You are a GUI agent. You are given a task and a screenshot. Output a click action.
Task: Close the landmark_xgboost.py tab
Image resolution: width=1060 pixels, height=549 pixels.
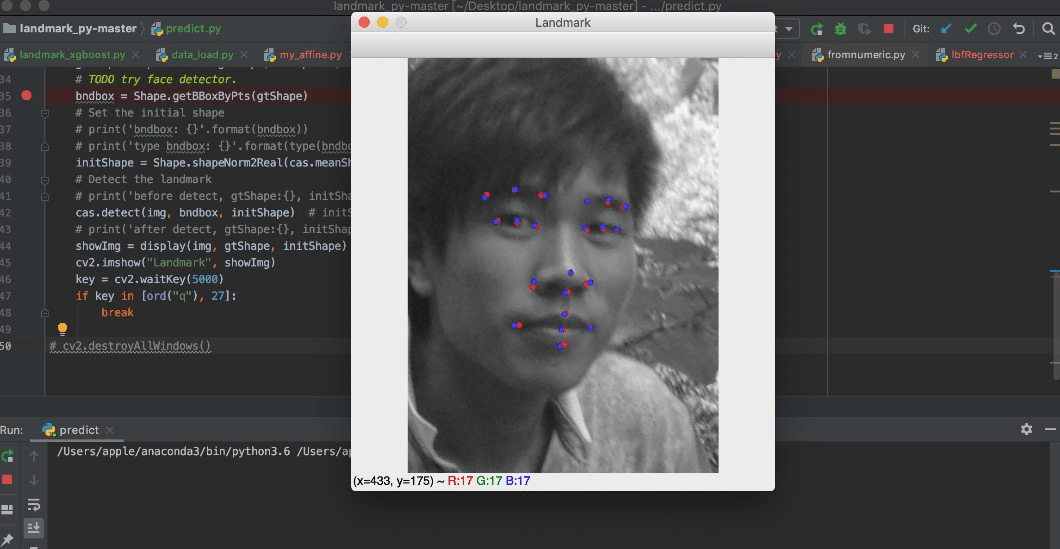coord(135,55)
